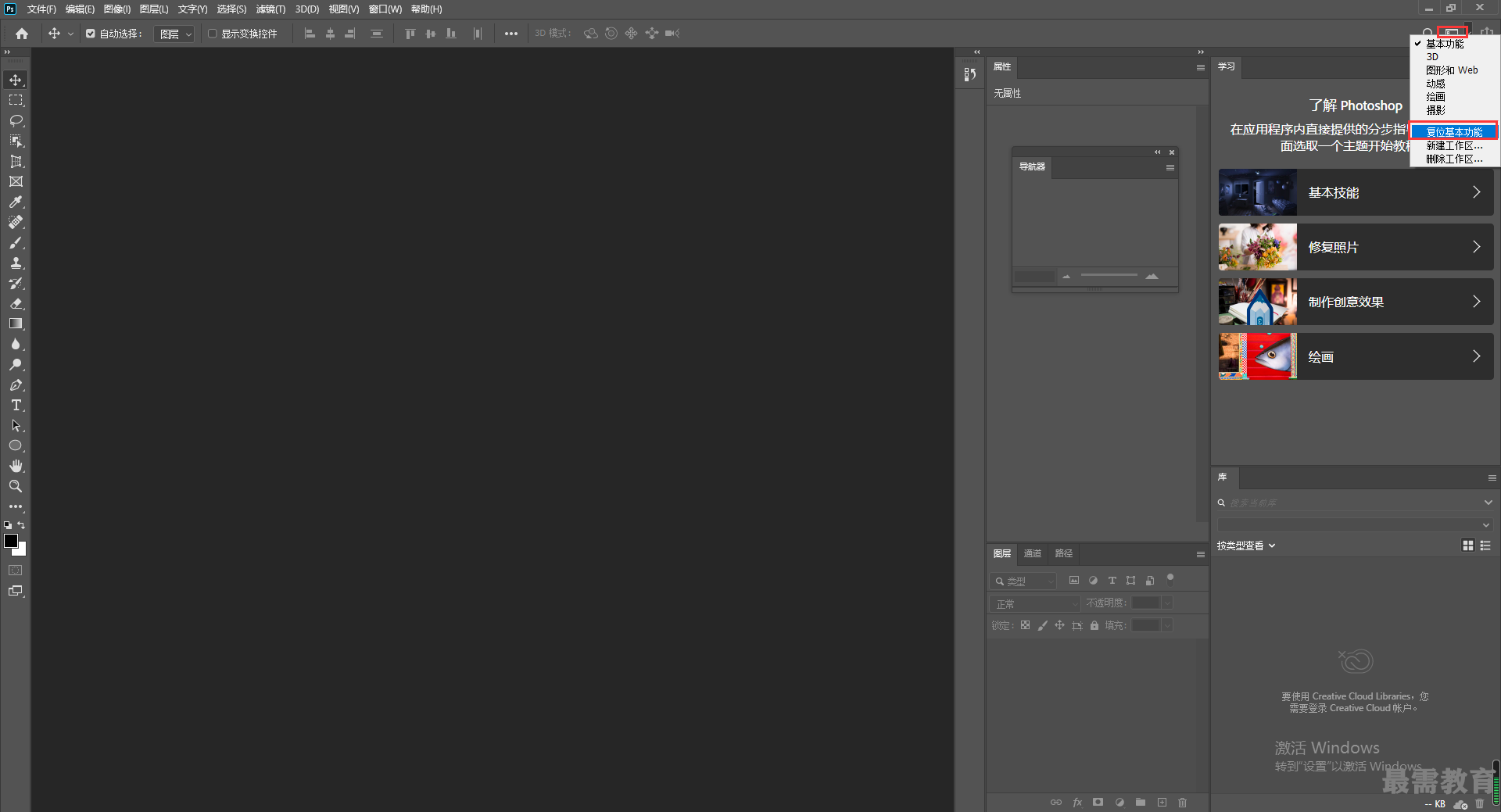The height and width of the screenshot is (812, 1501).
Task: Select the Blur tool
Action: 16,344
